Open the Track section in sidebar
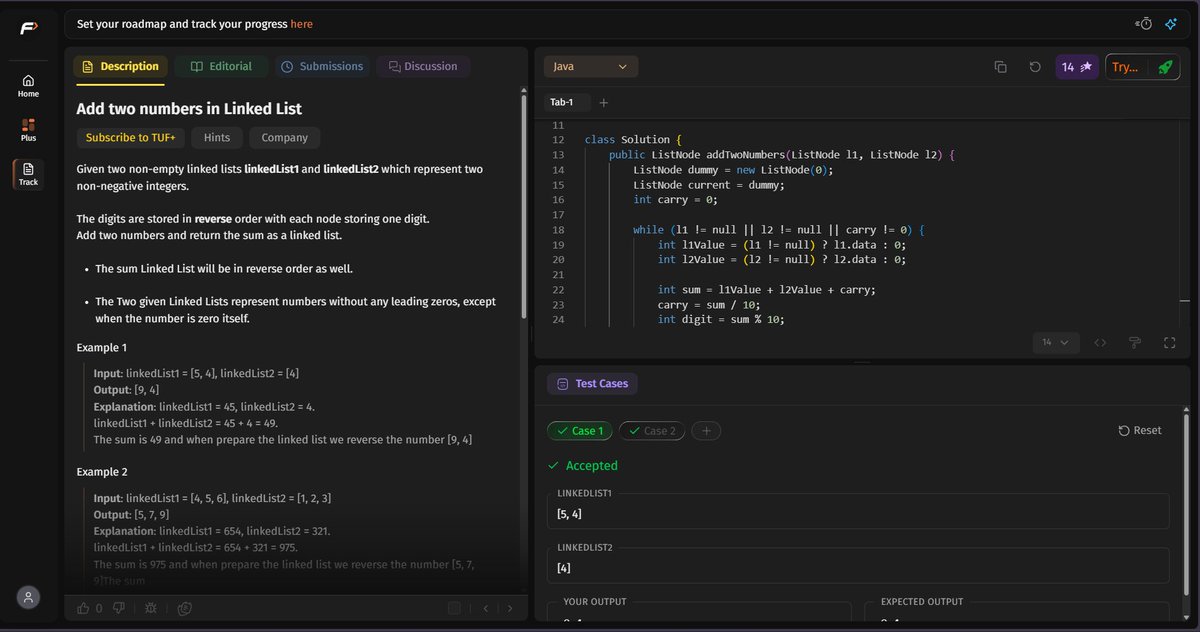 click(28, 174)
